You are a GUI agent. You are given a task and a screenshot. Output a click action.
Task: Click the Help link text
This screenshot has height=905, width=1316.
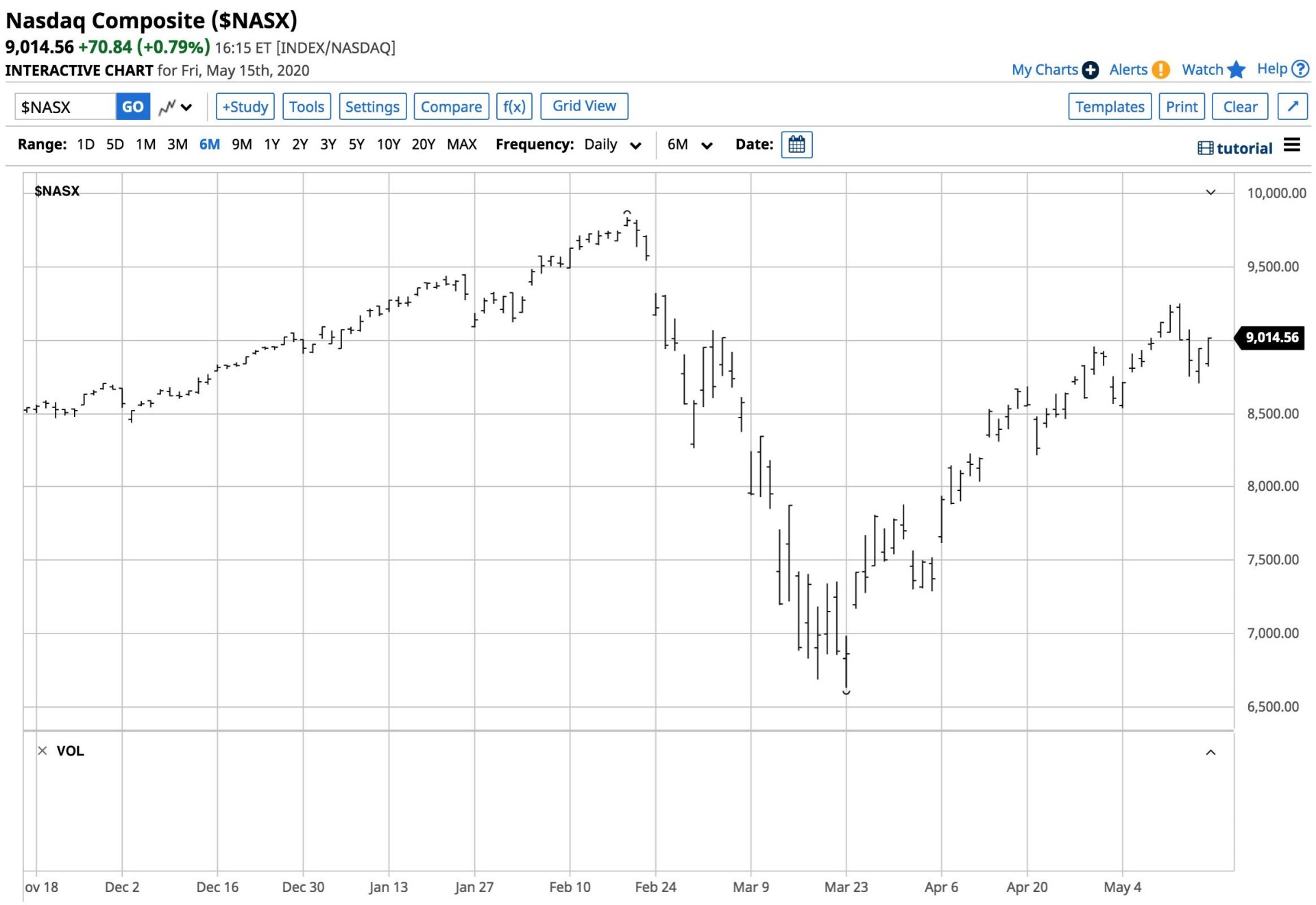[x=1272, y=69]
